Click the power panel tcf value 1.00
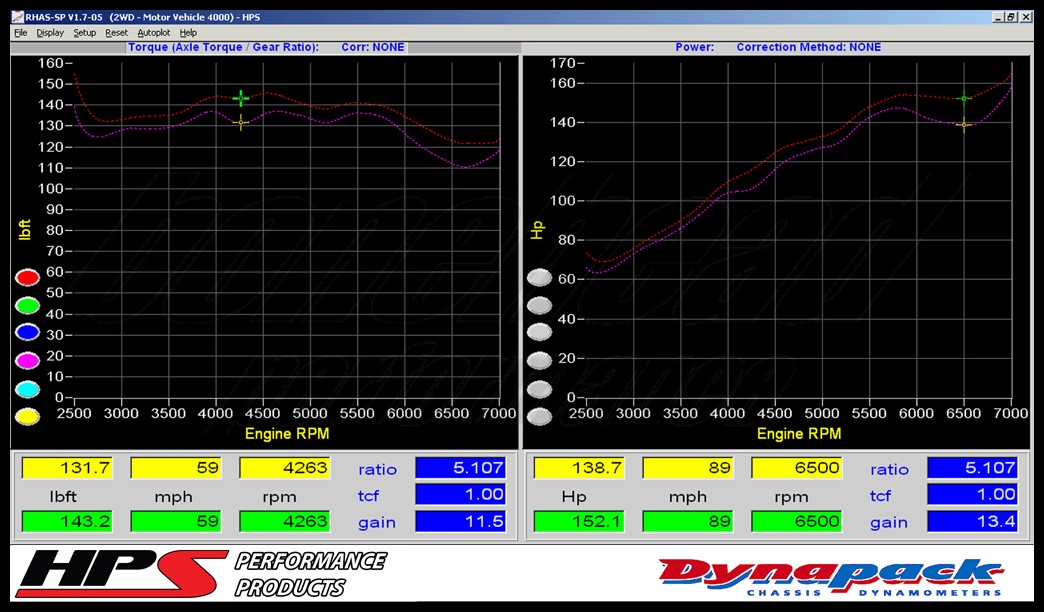Image resolution: width=1044 pixels, height=612 pixels. [973, 494]
